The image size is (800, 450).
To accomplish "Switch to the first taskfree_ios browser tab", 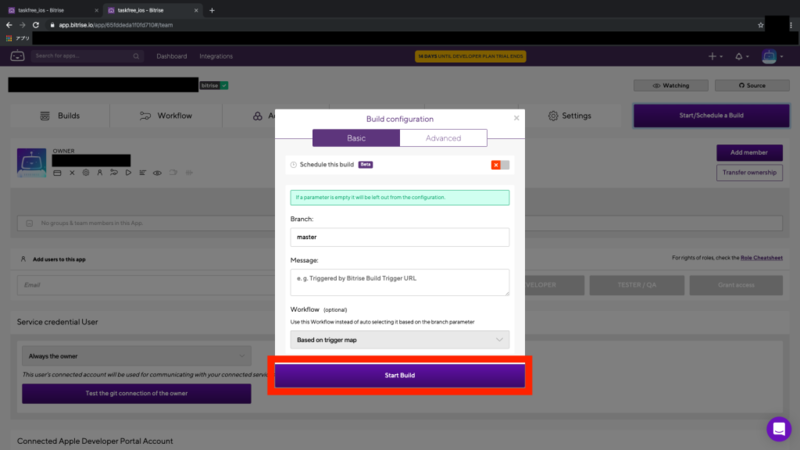I will (53, 10).
